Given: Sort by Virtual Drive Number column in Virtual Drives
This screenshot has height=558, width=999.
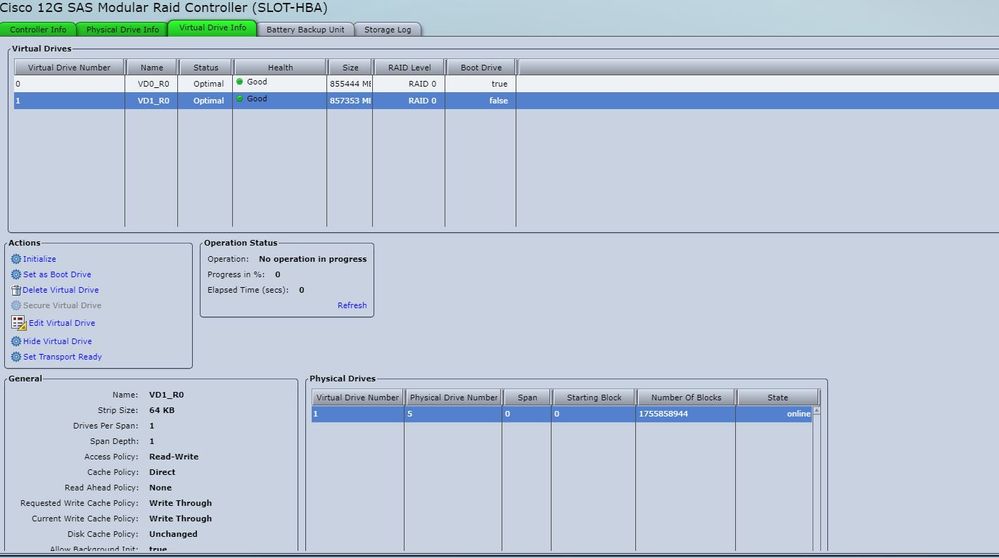Looking at the screenshot, I should (x=69, y=68).
